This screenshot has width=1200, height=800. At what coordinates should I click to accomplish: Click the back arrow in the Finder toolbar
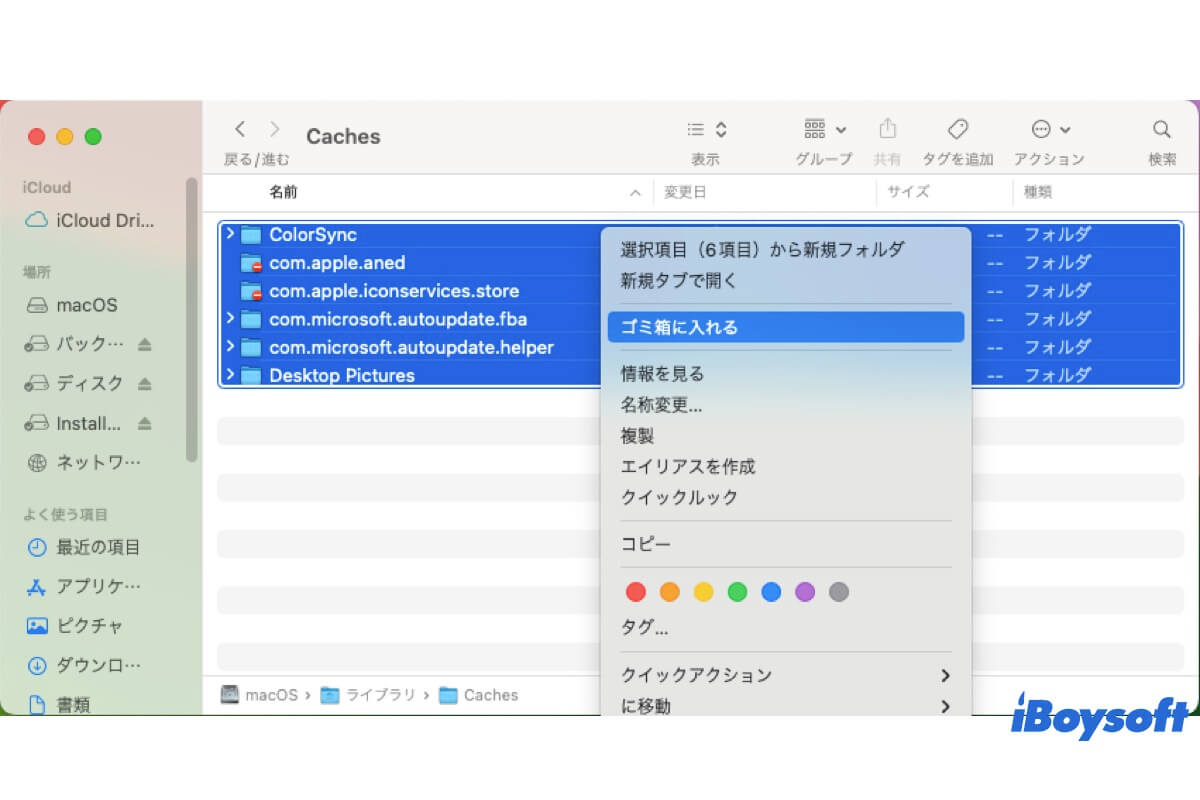(240, 128)
